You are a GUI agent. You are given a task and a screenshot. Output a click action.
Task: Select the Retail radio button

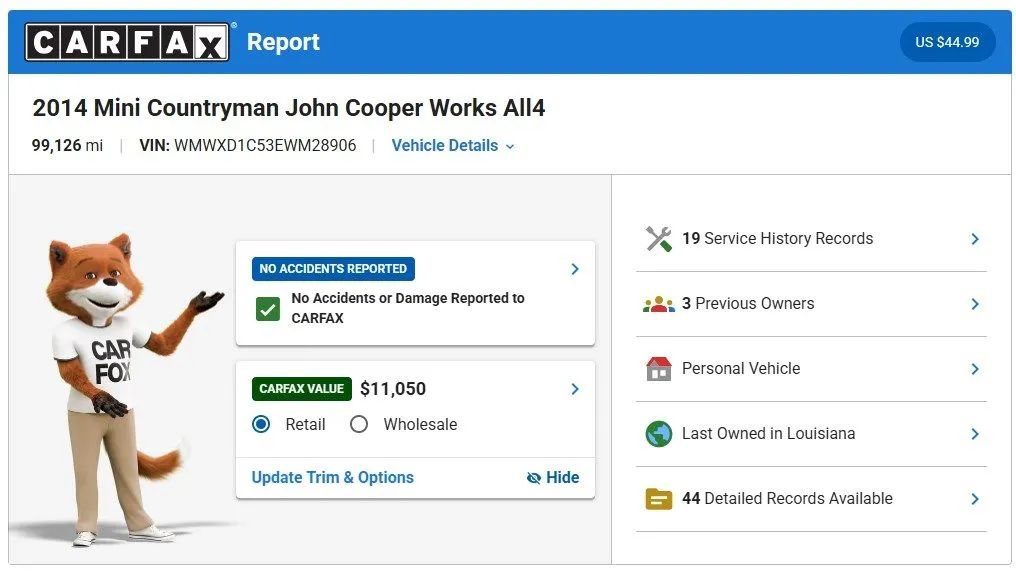click(x=261, y=424)
